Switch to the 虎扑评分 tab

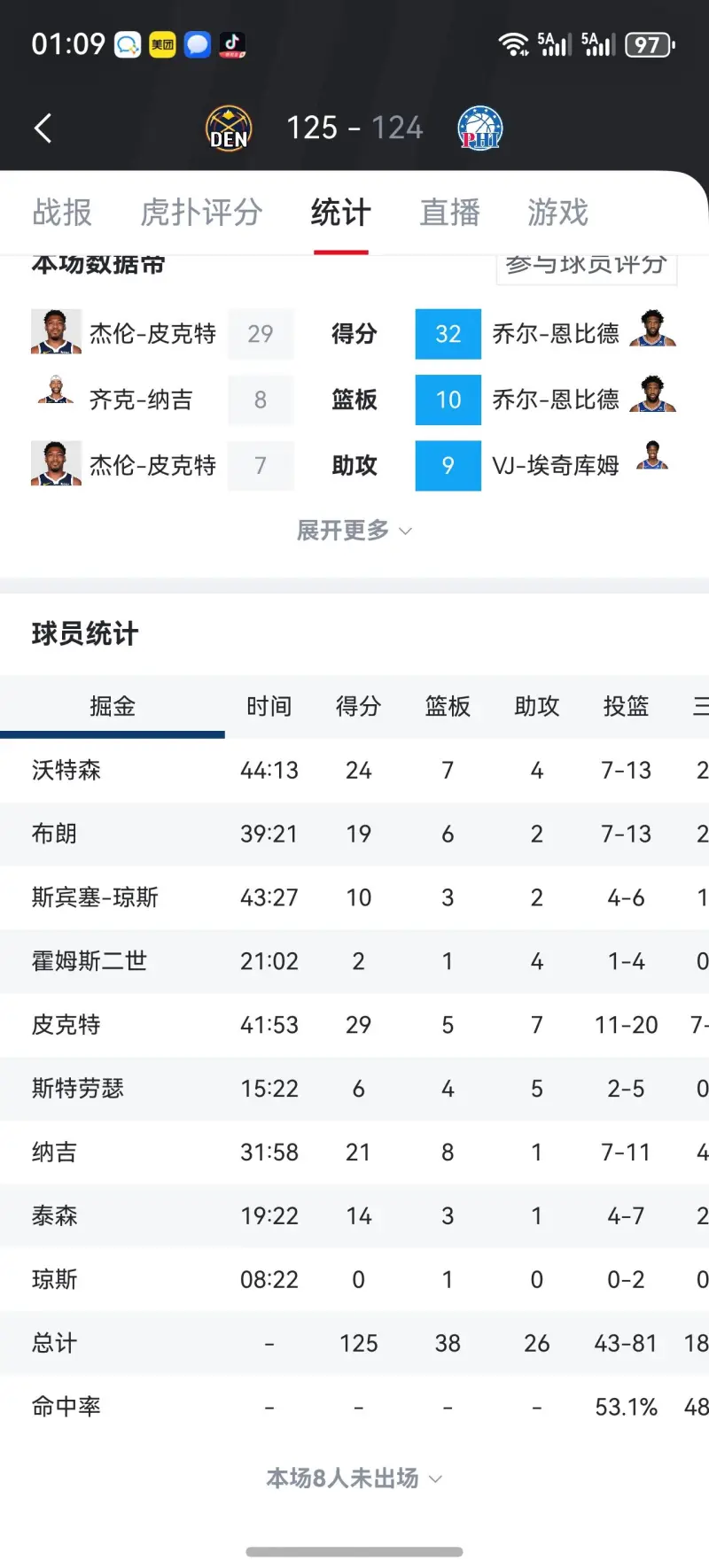tap(201, 213)
